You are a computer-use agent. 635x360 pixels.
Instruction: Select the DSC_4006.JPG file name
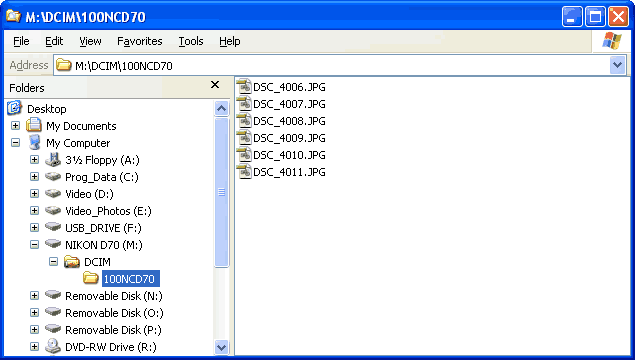[289, 87]
